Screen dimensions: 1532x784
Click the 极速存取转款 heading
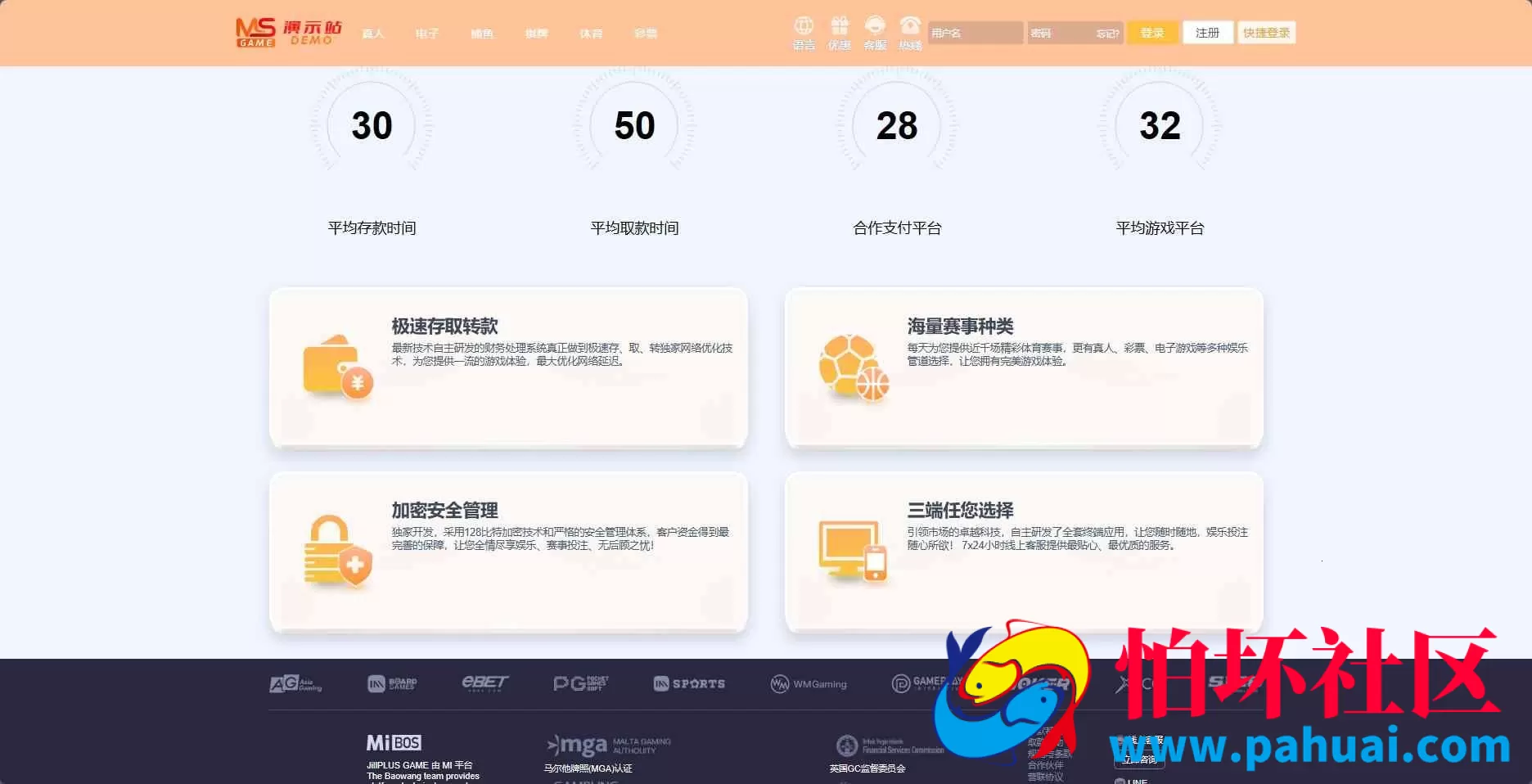[x=444, y=327]
